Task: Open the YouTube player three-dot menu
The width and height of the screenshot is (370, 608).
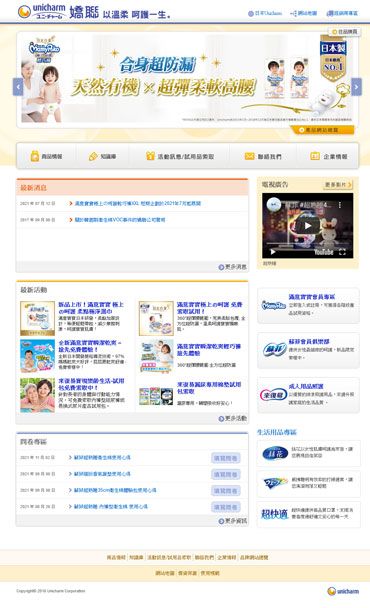Action: pyautogui.click(x=340, y=205)
